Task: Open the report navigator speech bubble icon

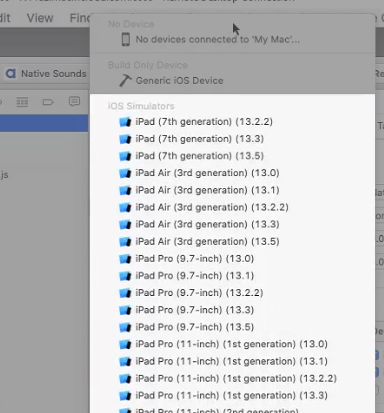Action: 74,101
